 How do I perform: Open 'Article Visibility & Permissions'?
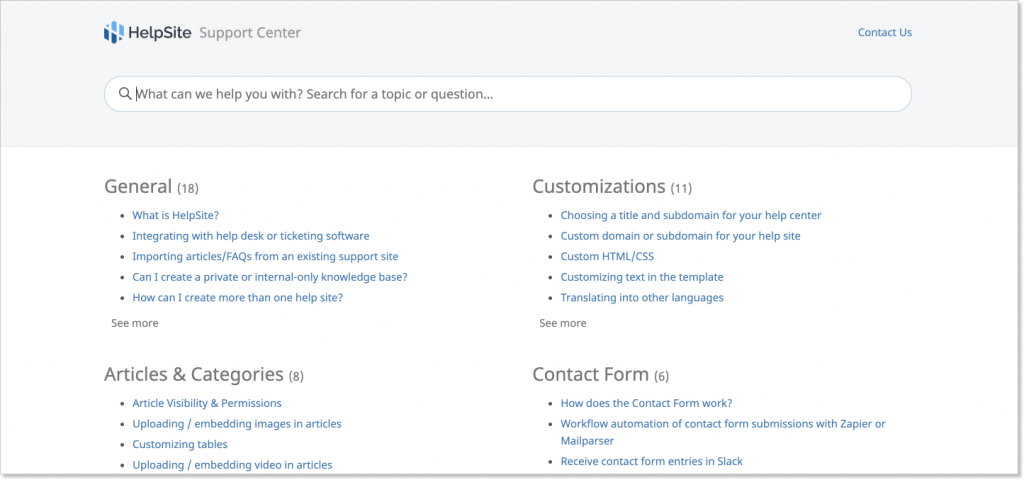click(207, 404)
